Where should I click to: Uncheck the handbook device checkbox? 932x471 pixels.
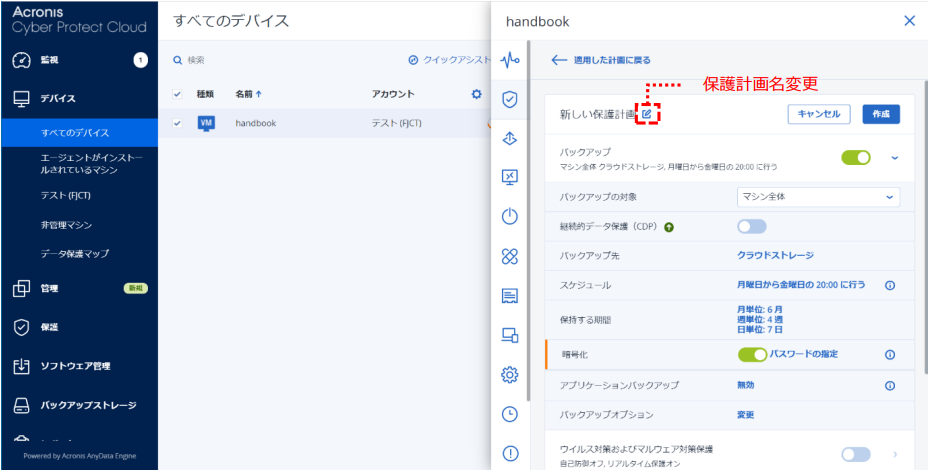[178, 123]
